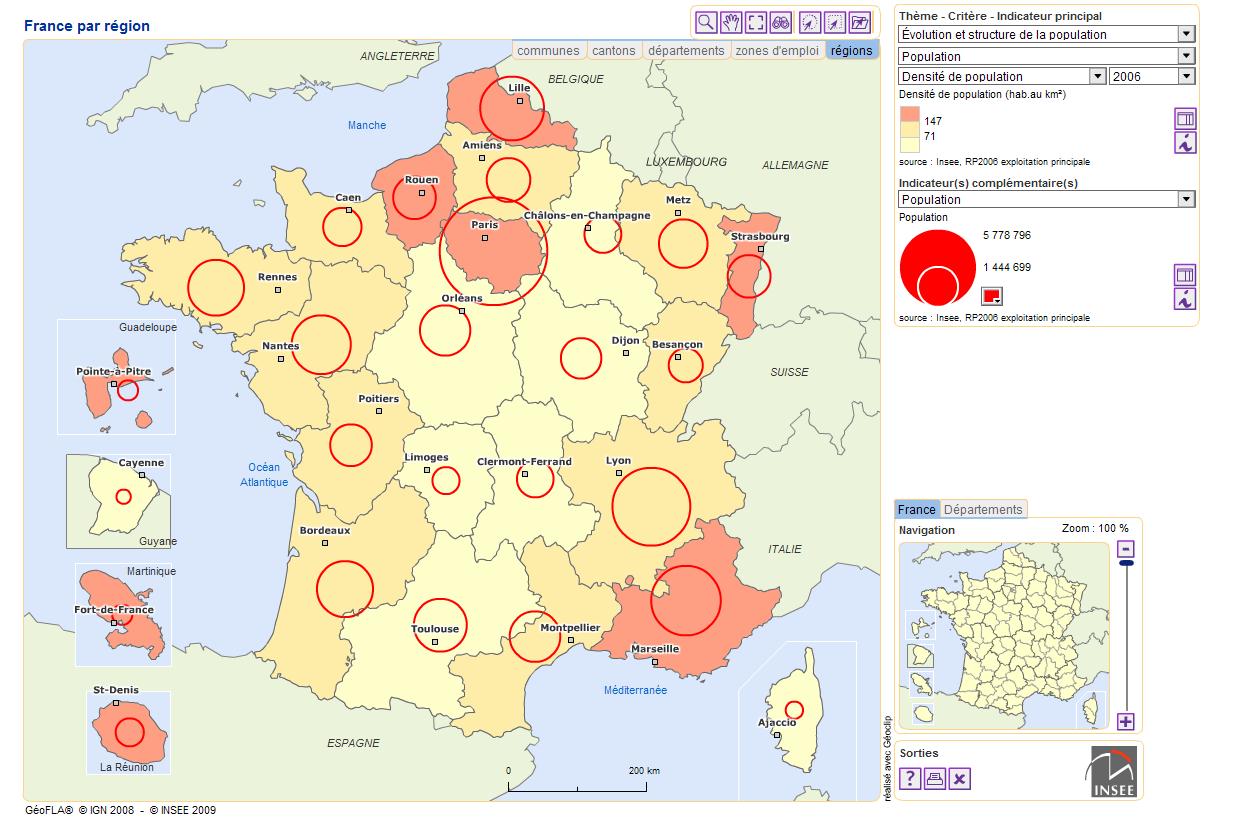
Task: Select the Départements navigation tab
Action: tap(984, 509)
